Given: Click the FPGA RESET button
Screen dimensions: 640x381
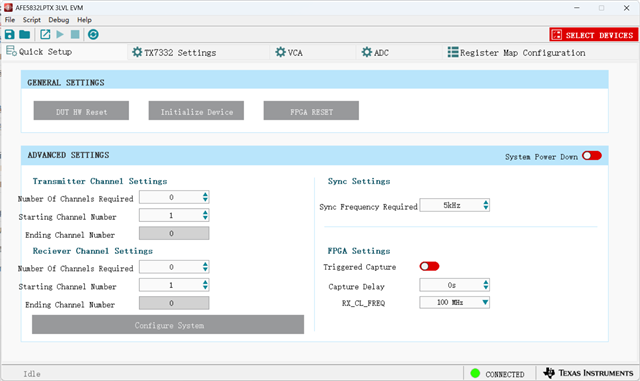Looking at the screenshot, I should (311, 111).
